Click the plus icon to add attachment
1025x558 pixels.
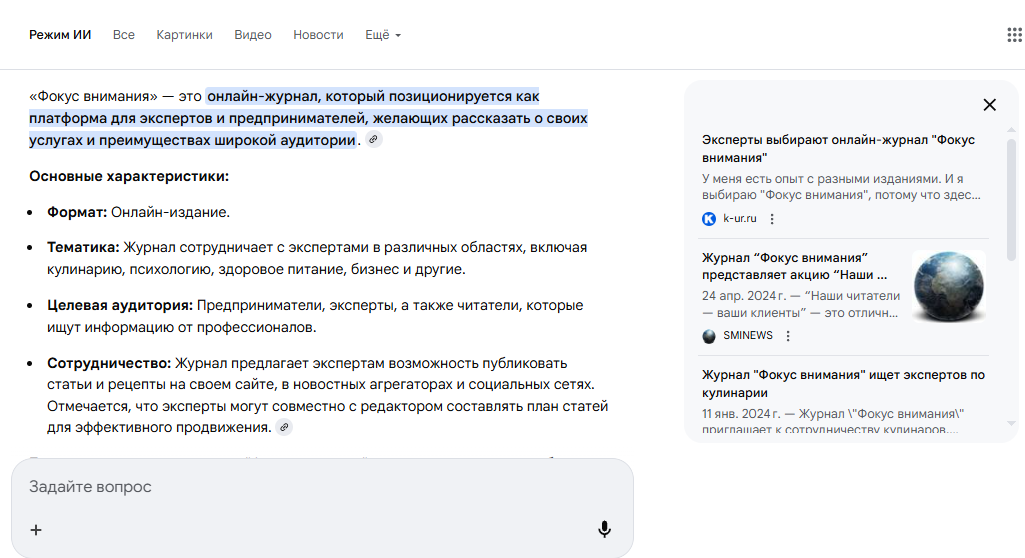tap(36, 530)
